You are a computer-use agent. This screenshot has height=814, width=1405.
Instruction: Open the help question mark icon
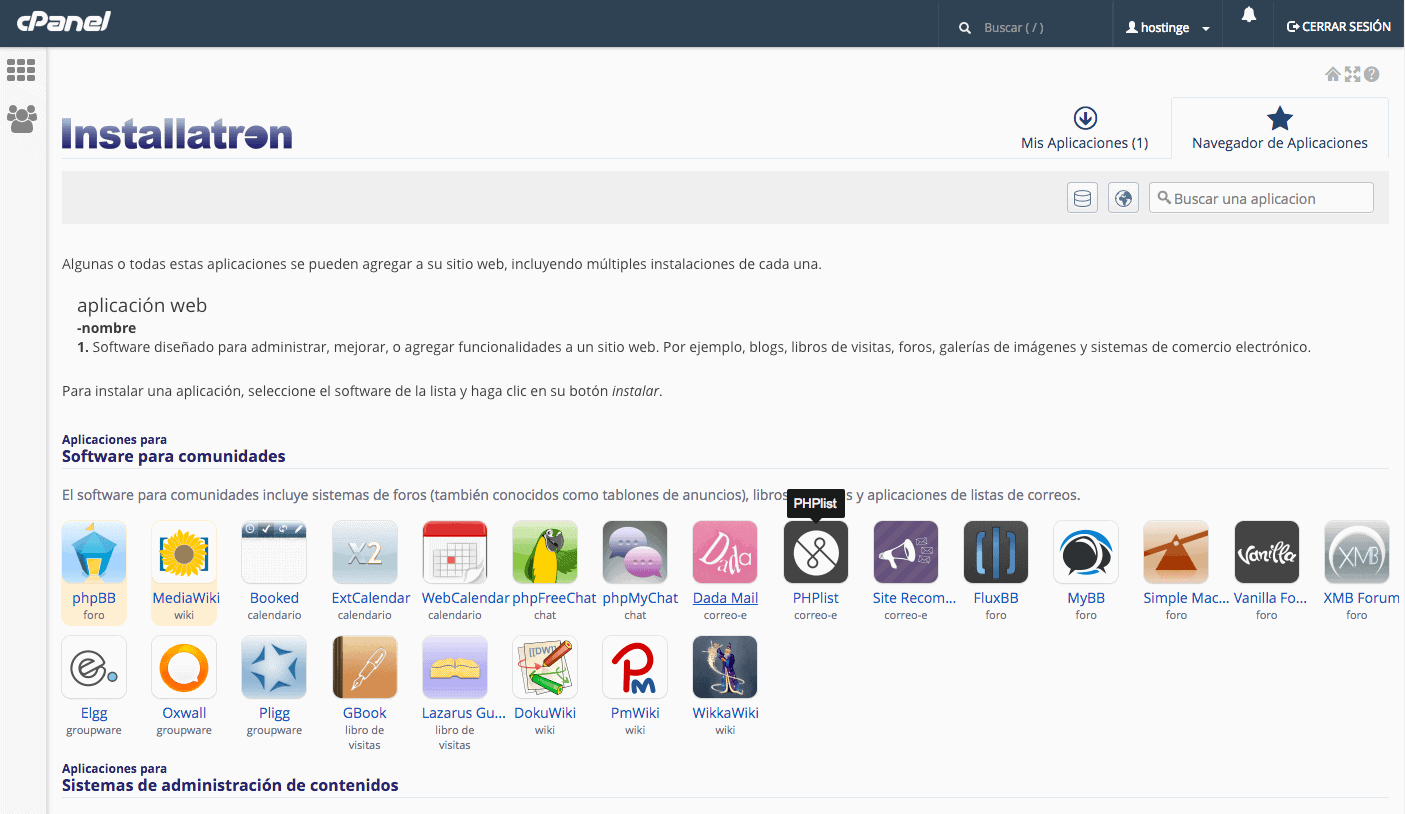pyautogui.click(x=1372, y=74)
